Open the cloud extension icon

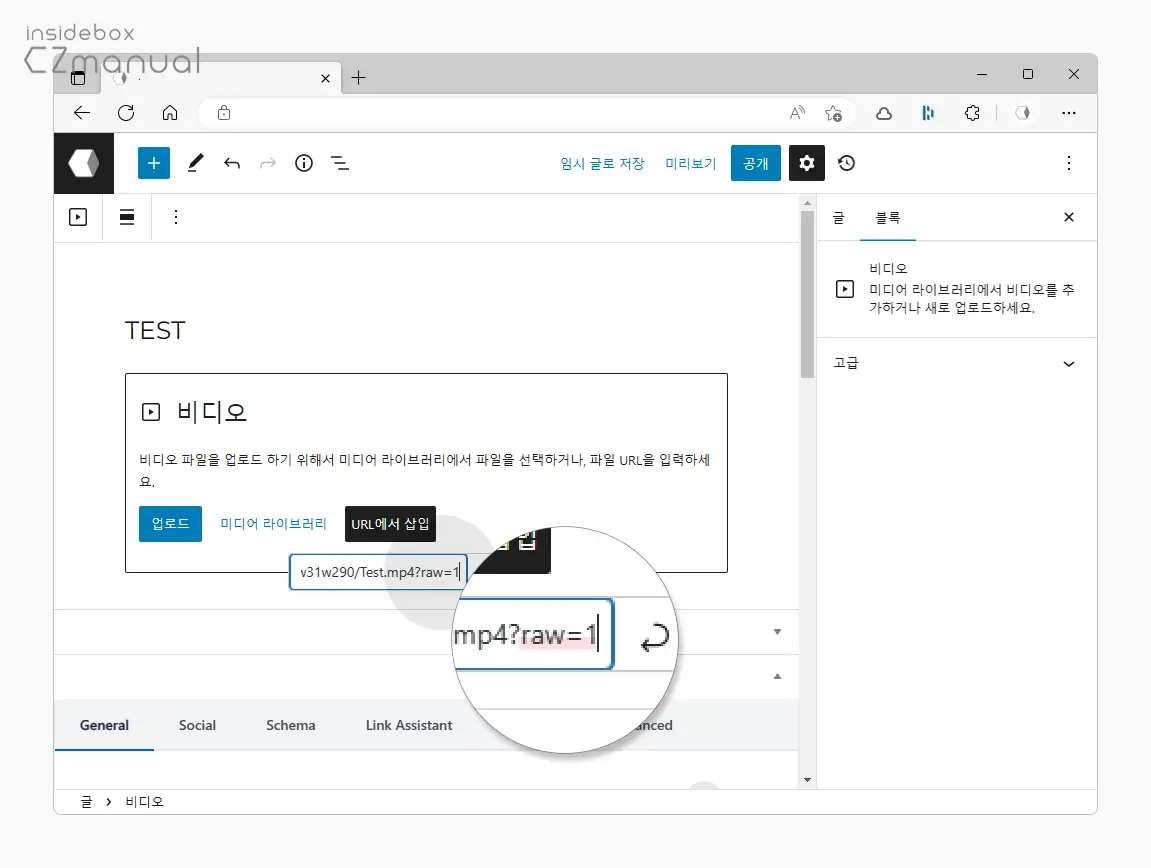(x=884, y=113)
